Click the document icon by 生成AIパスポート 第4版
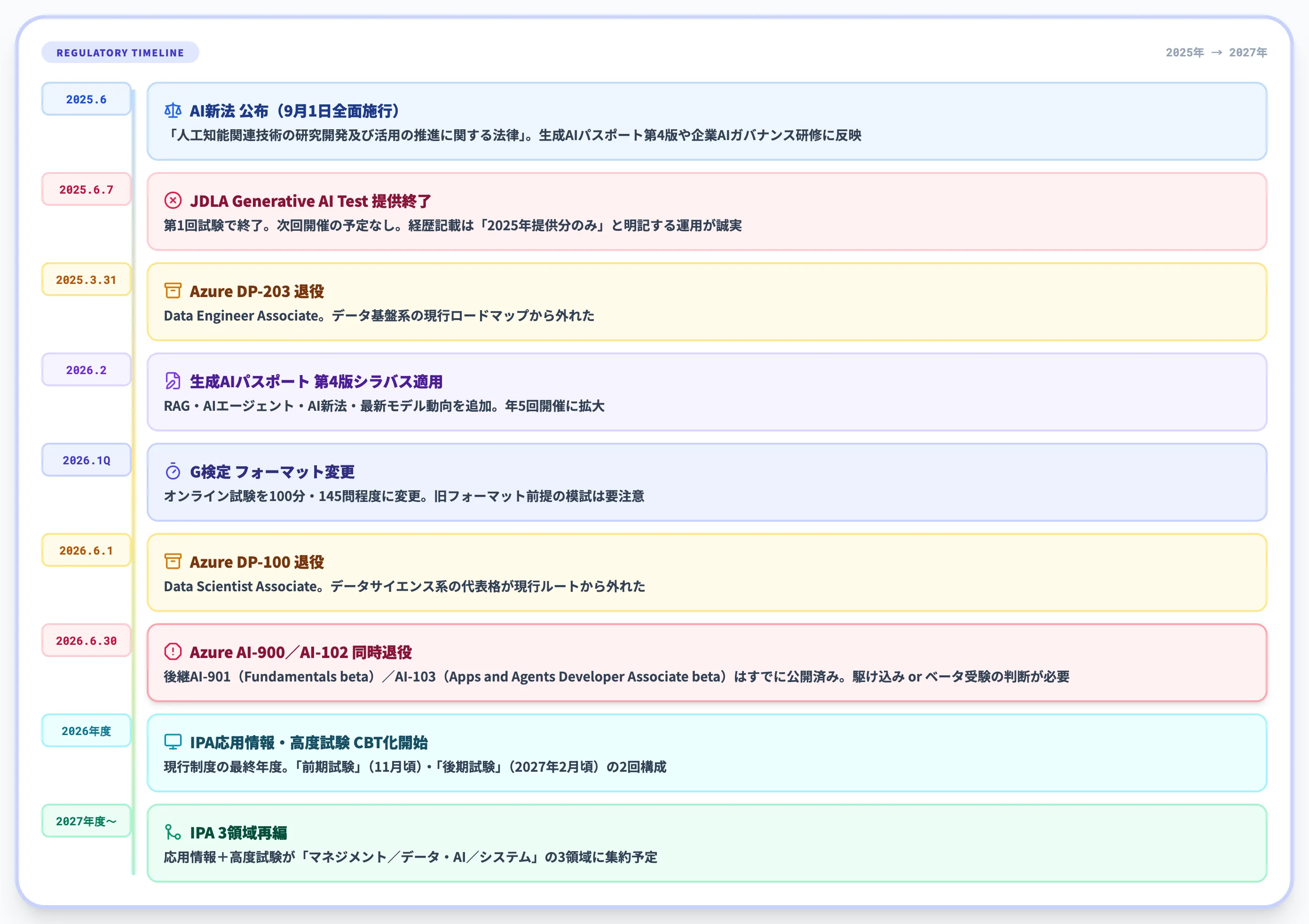 pyautogui.click(x=173, y=381)
